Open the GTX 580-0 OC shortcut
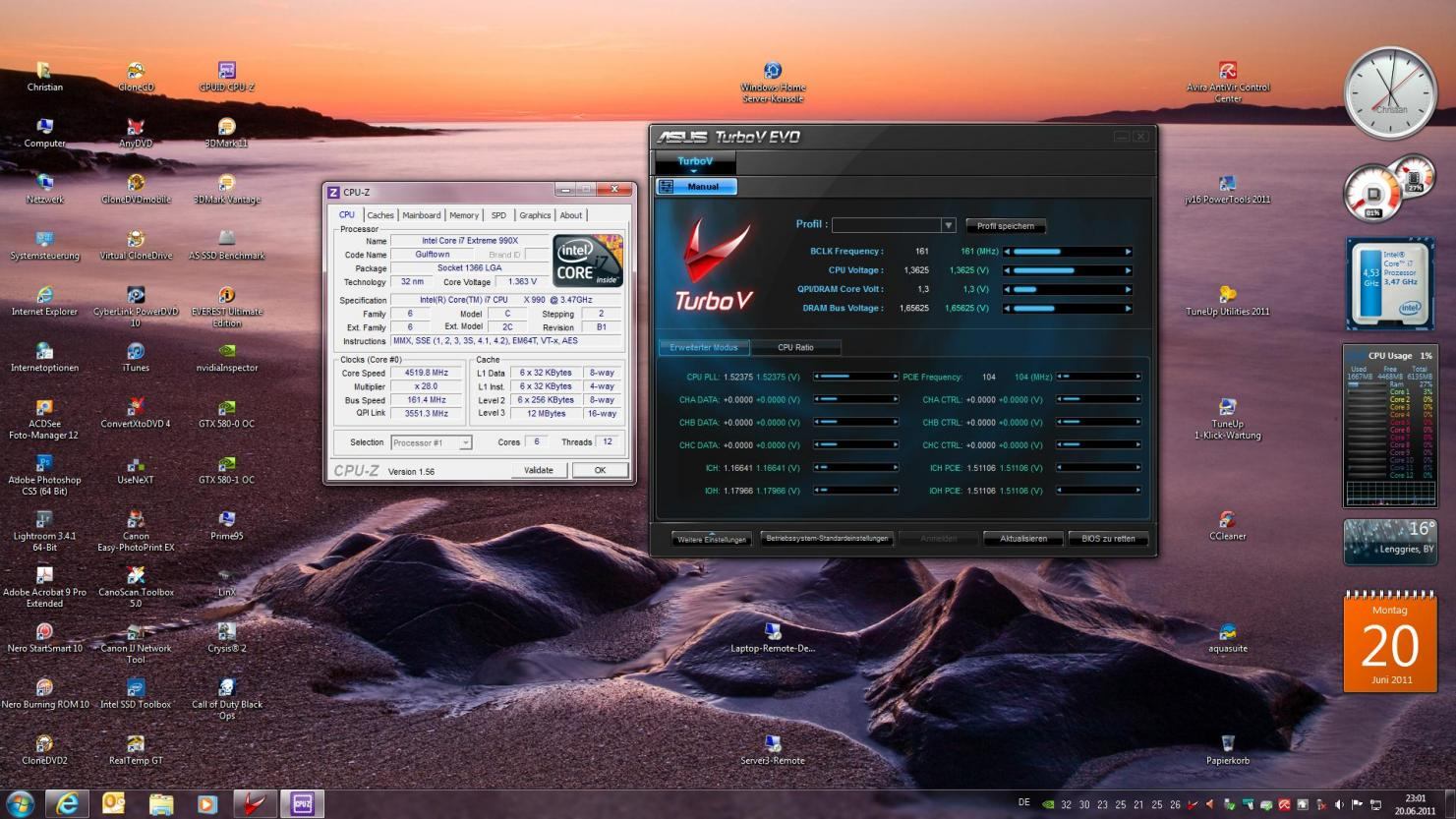This screenshot has width=1456, height=819. (227, 413)
